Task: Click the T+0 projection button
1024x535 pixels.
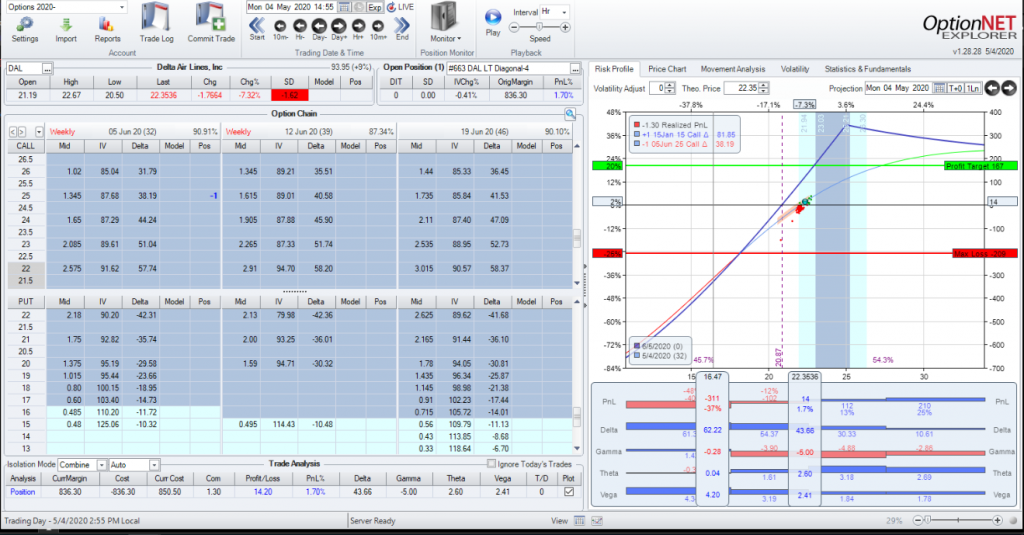Action: 953,88
